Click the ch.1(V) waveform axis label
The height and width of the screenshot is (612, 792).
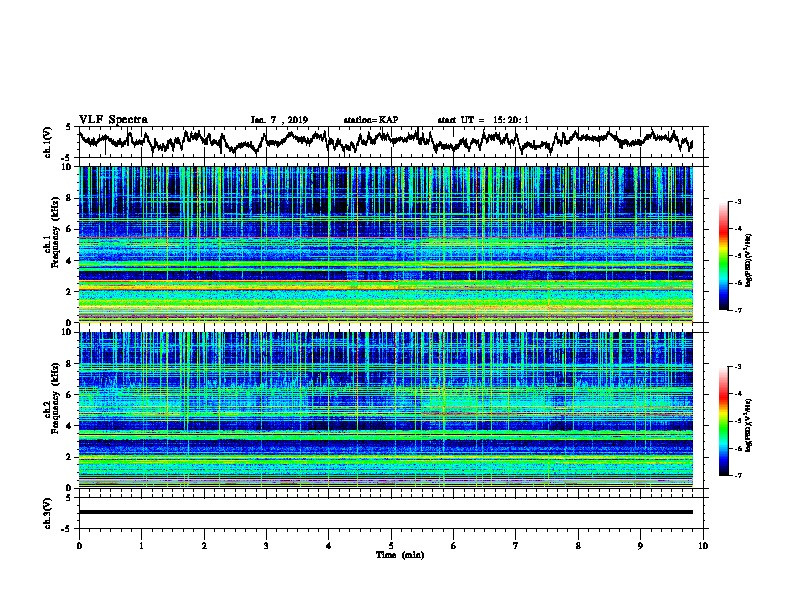pos(48,142)
